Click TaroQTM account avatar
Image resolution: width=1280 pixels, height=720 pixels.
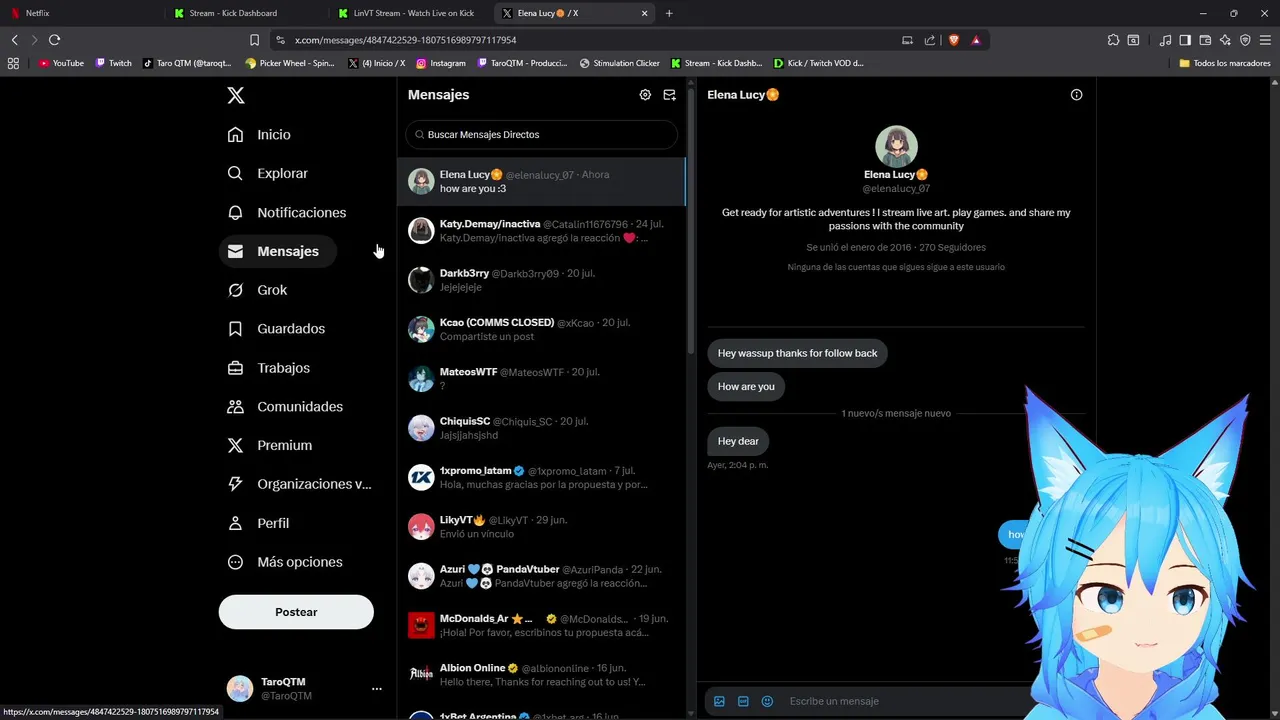pos(240,688)
